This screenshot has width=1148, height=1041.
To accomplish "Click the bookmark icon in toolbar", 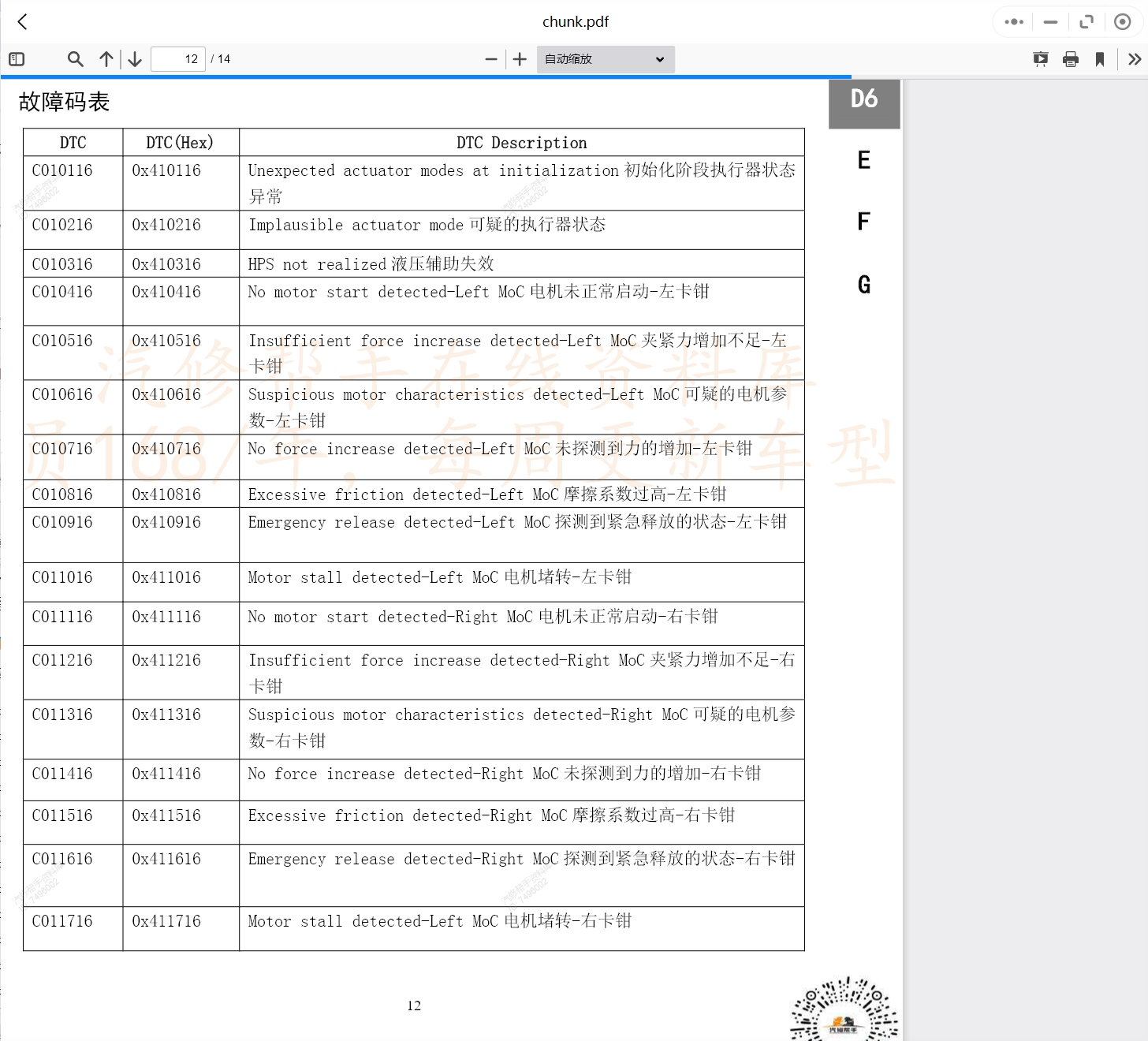I will [1100, 59].
